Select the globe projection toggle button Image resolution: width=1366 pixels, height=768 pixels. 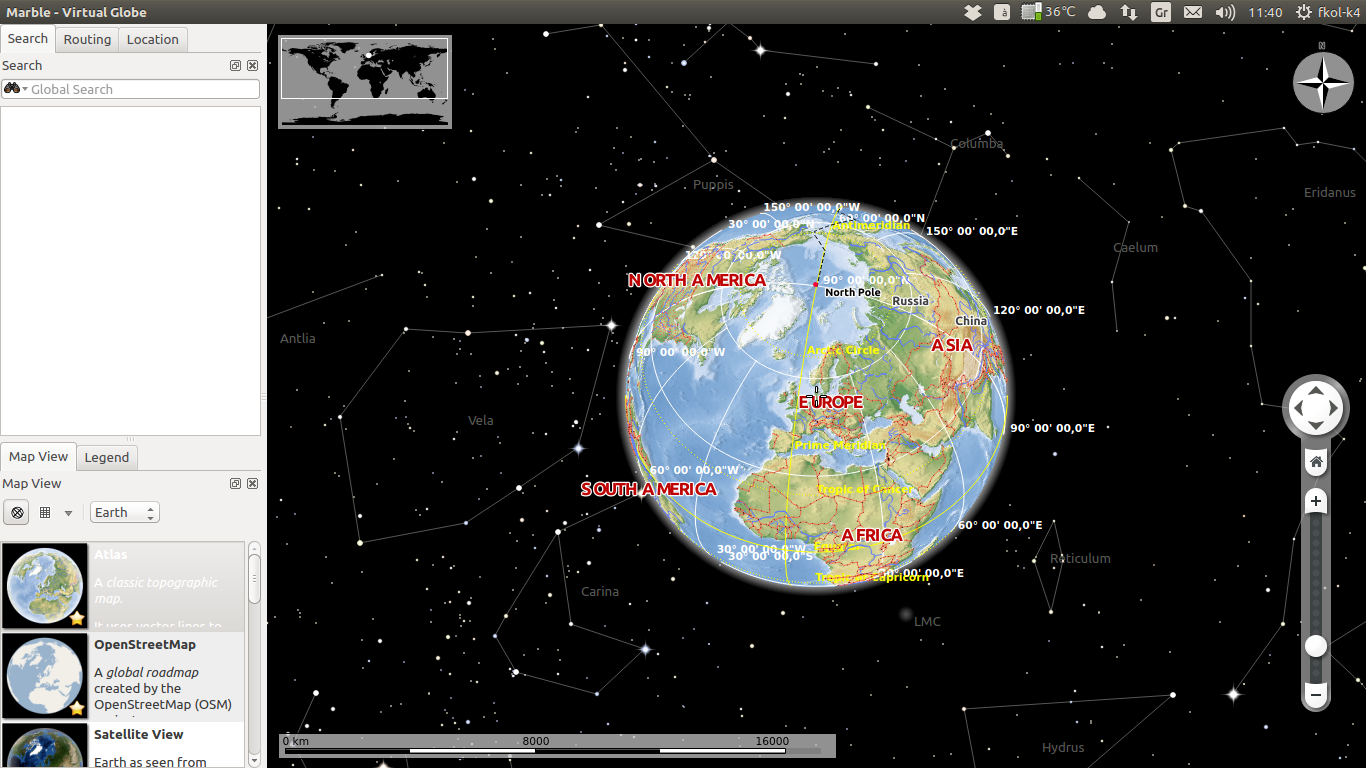(x=17, y=513)
